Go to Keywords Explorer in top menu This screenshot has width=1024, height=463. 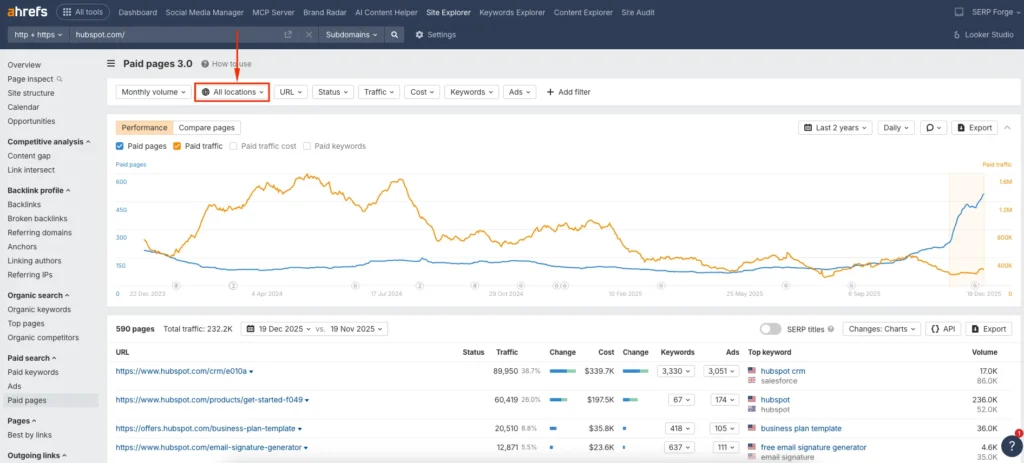point(511,12)
